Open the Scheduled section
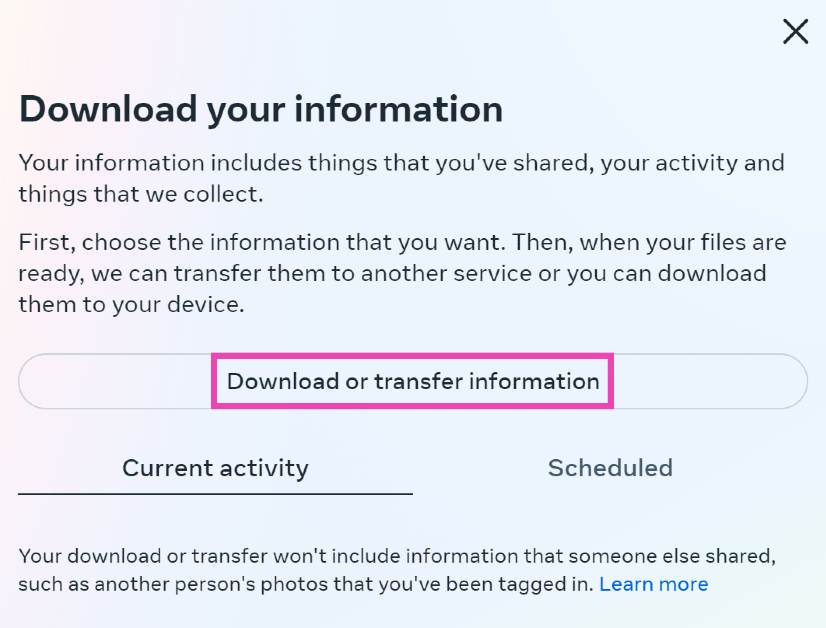The height and width of the screenshot is (628, 826). pyautogui.click(x=610, y=468)
